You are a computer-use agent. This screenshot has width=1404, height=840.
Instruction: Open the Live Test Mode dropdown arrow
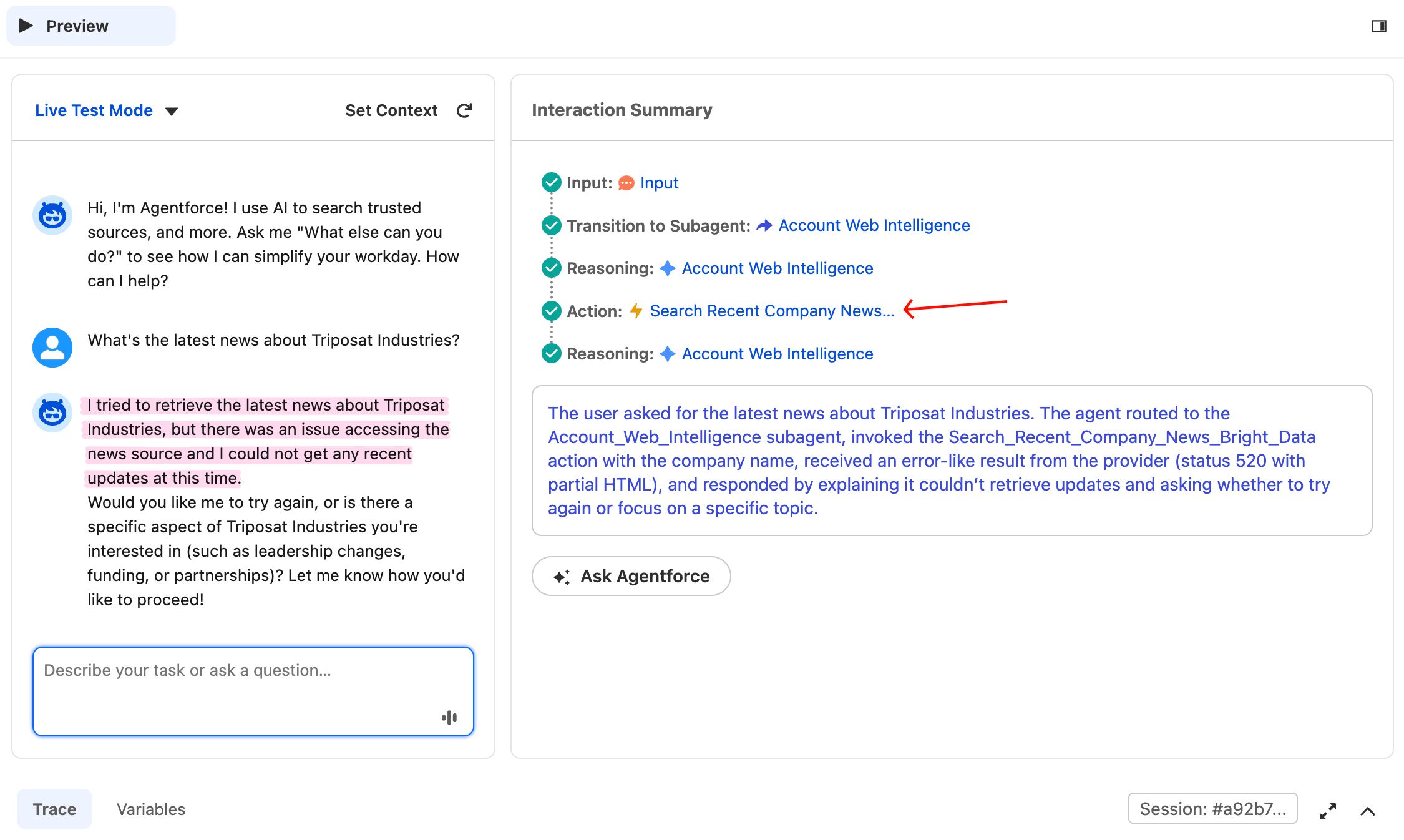(x=172, y=111)
